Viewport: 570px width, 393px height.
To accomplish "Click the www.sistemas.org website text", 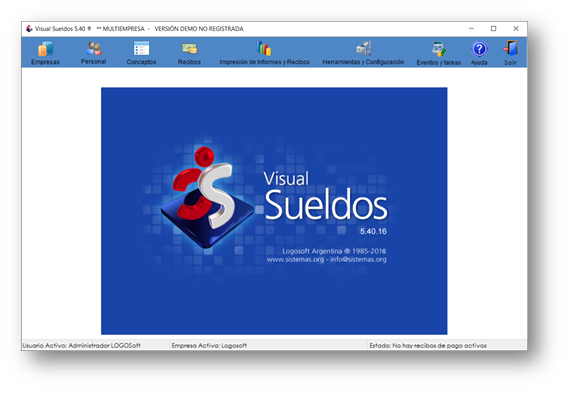I will pyautogui.click(x=295, y=260).
